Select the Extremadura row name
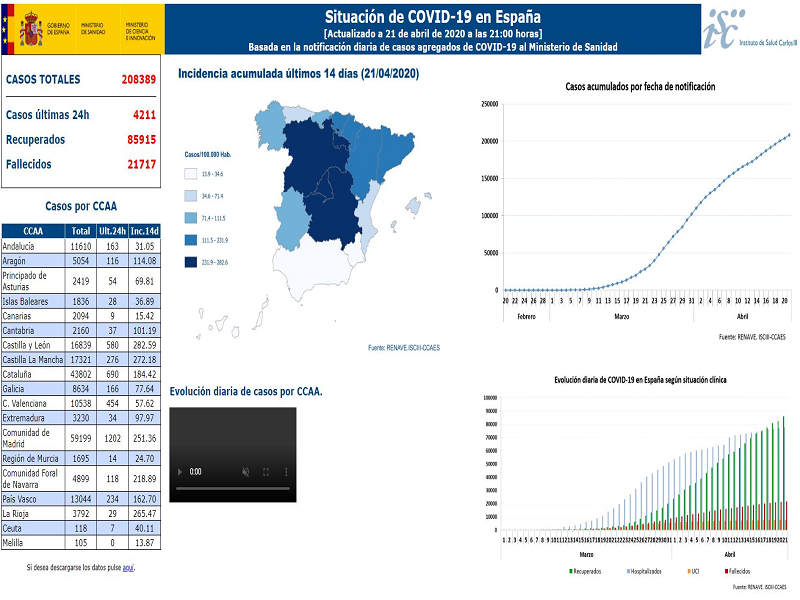This screenshot has width=800, height=600. [23, 418]
